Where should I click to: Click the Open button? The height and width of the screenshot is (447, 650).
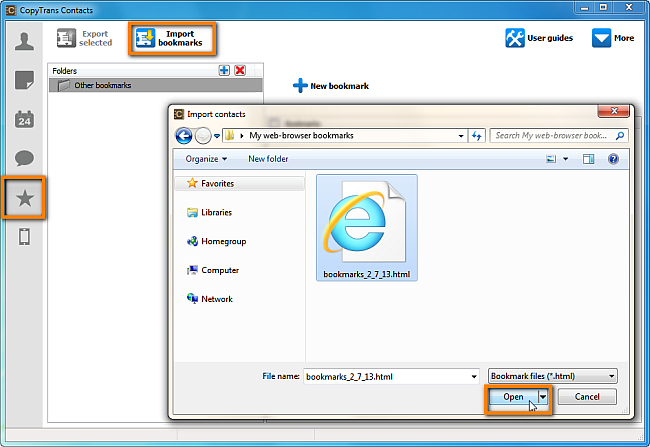pos(513,397)
